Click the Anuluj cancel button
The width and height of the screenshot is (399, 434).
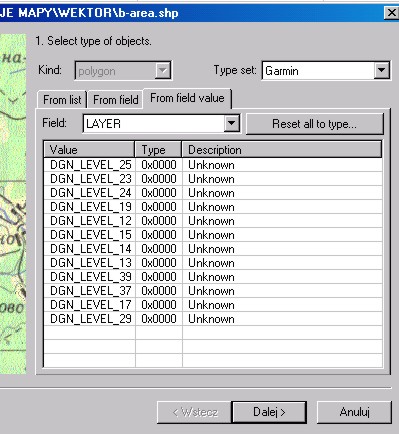354,412
